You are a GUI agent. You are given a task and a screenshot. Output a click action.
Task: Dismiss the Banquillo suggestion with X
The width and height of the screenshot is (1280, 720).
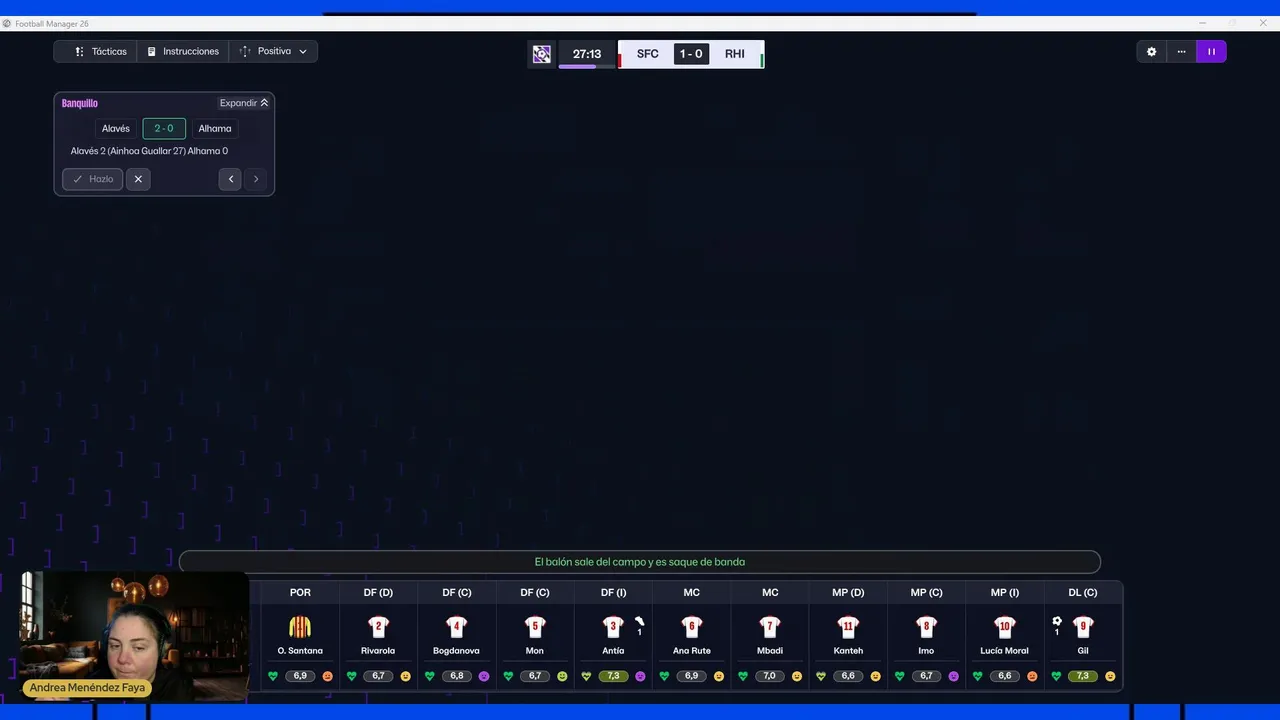pyautogui.click(x=138, y=179)
